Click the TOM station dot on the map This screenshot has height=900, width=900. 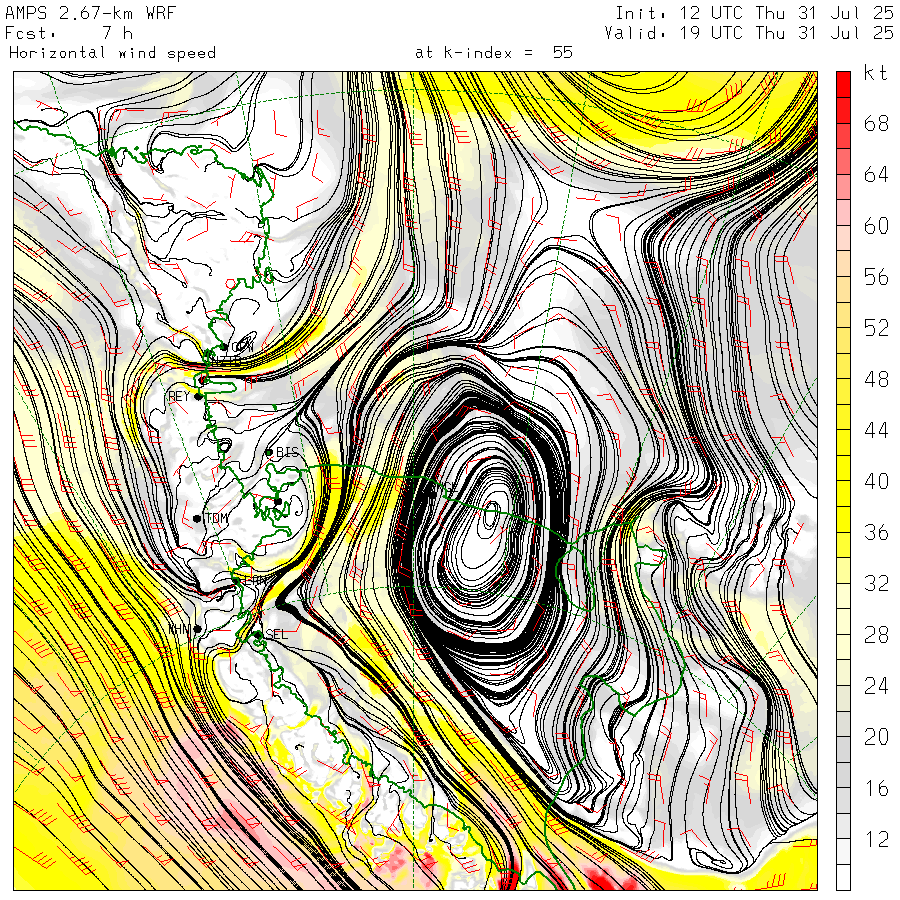197,518
